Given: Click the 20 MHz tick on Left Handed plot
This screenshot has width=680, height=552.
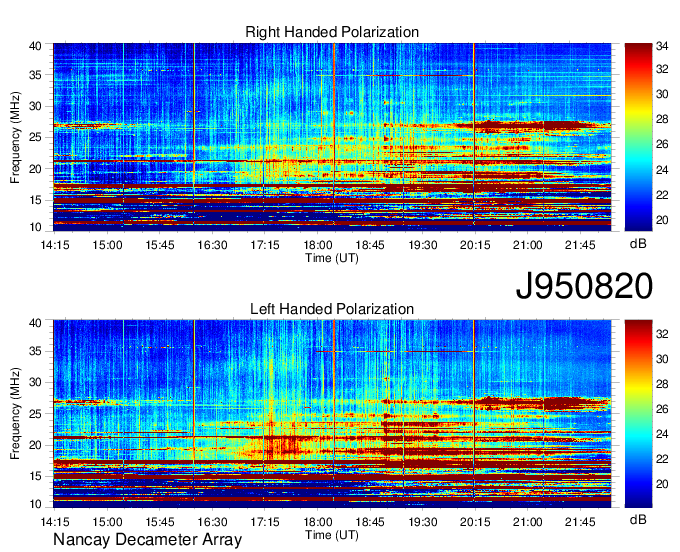Looking at the screenshot, I should [35, 445].
